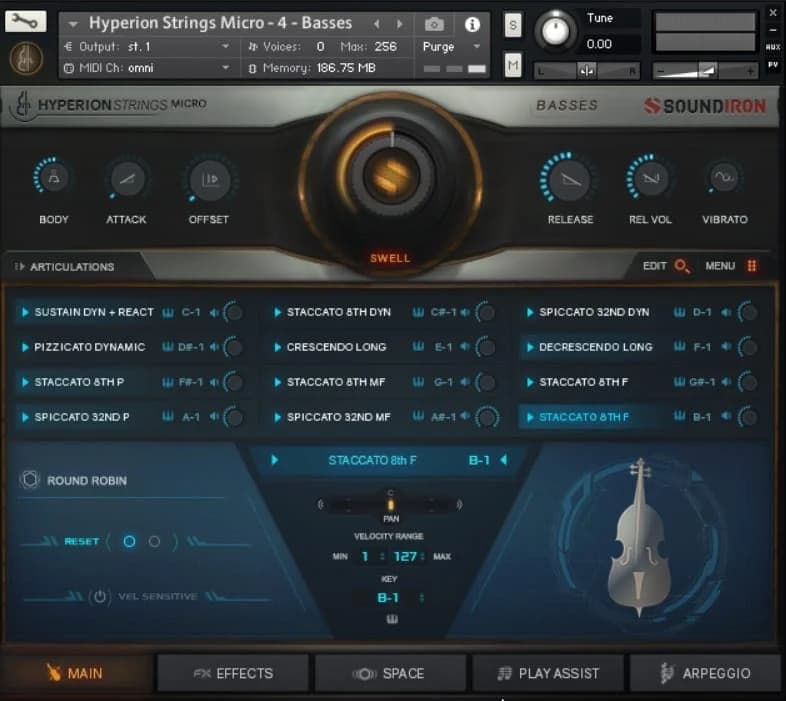Viewport: 786px width, 701px height.
Task: Click the Soundiron logo
Action: tap(705, 105)
